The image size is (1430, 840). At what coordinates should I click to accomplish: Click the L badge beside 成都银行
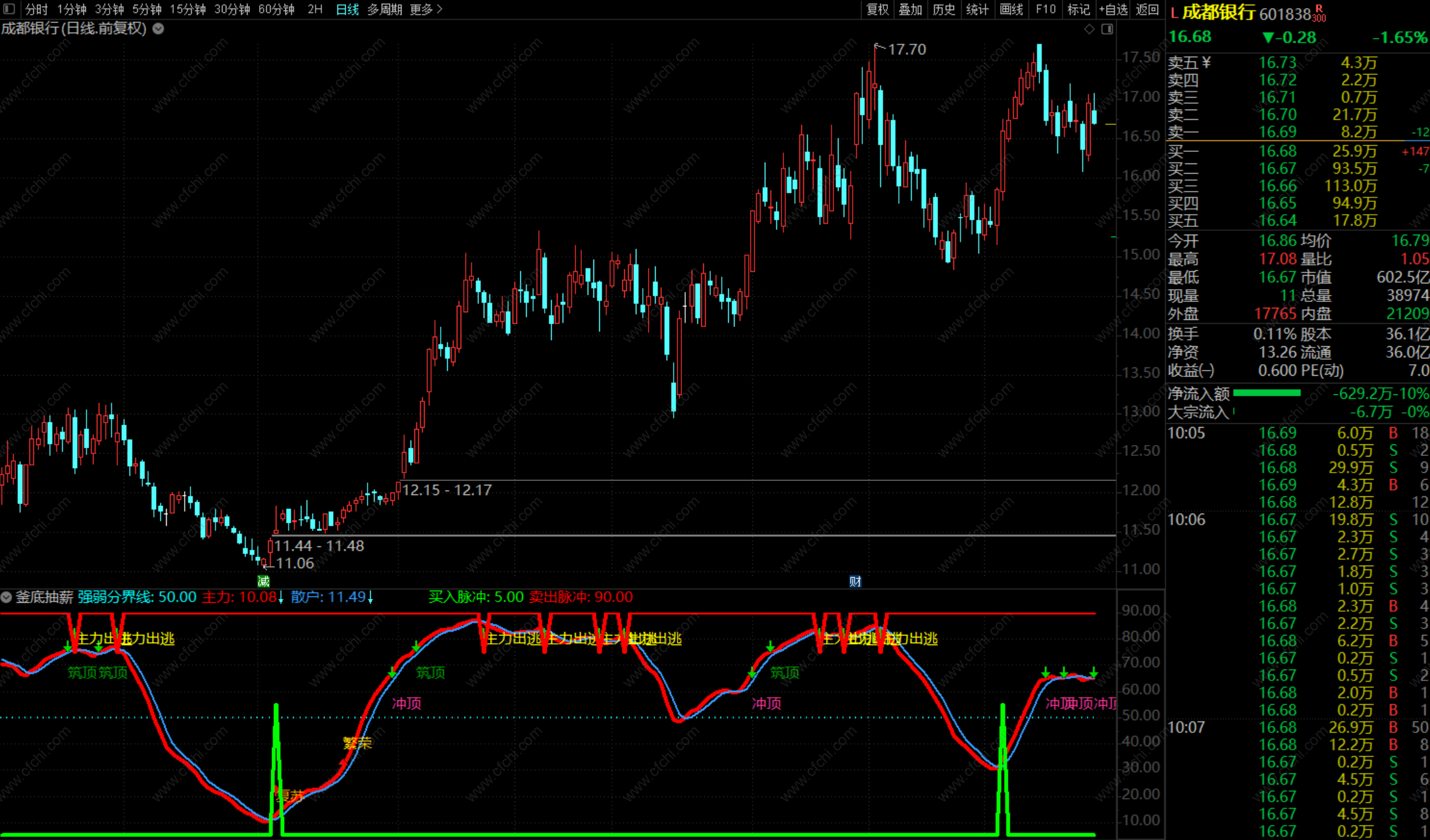(x=1174, y=13)
